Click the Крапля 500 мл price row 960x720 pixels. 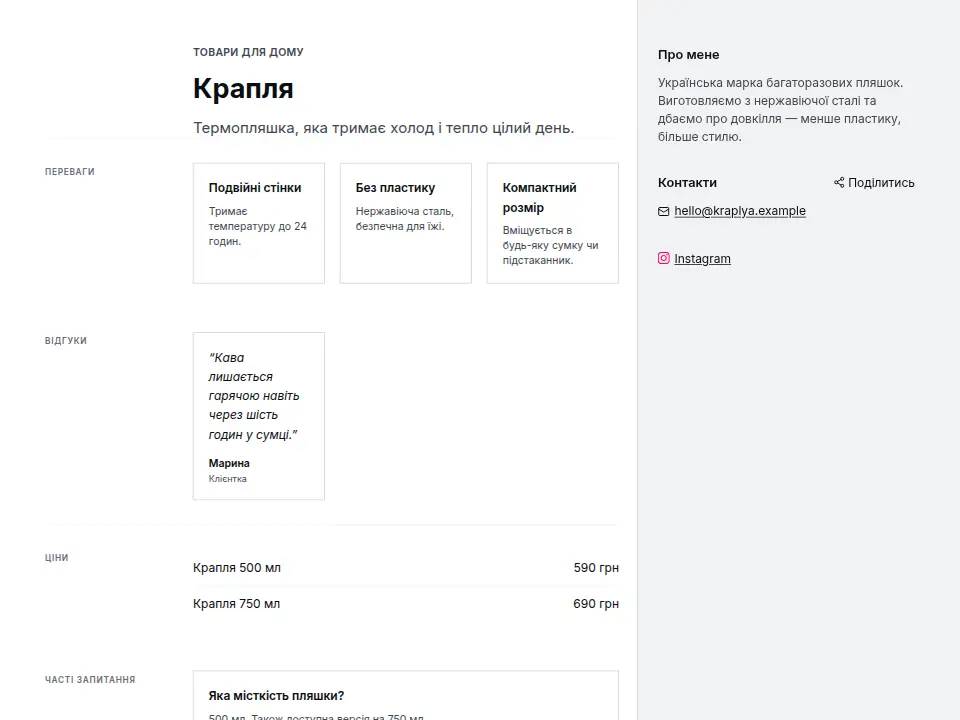(406, 568)
